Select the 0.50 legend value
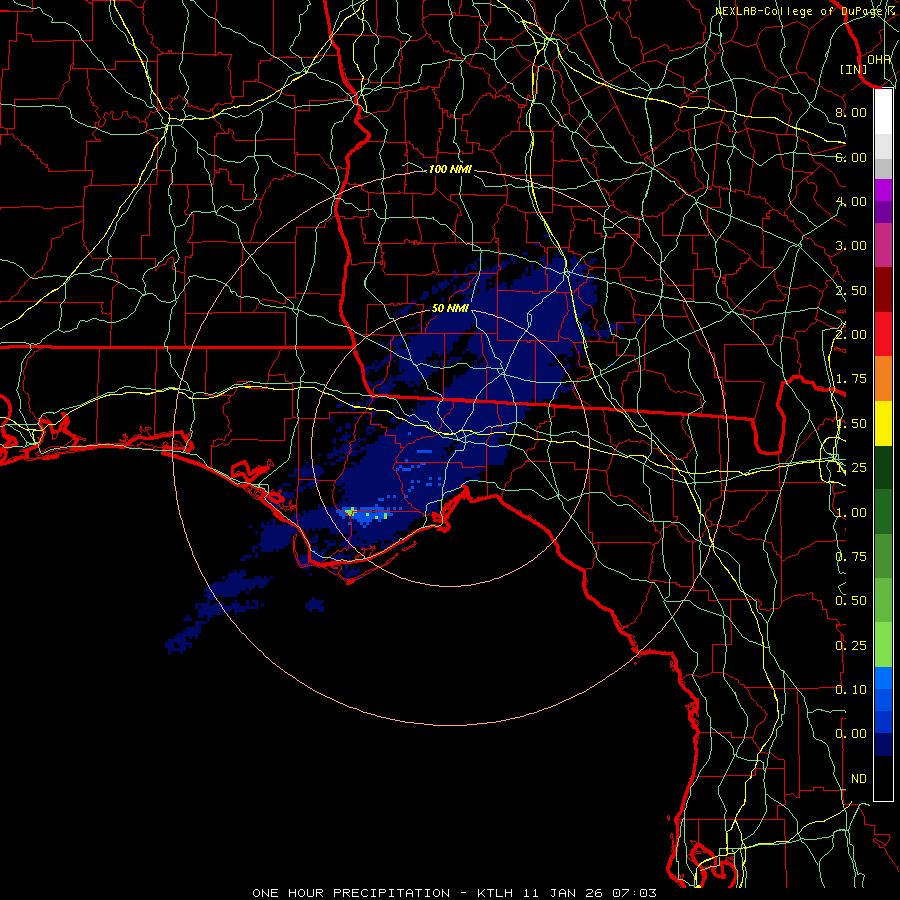900x900 pixels. pyautogui.click(x=851, y=601)
